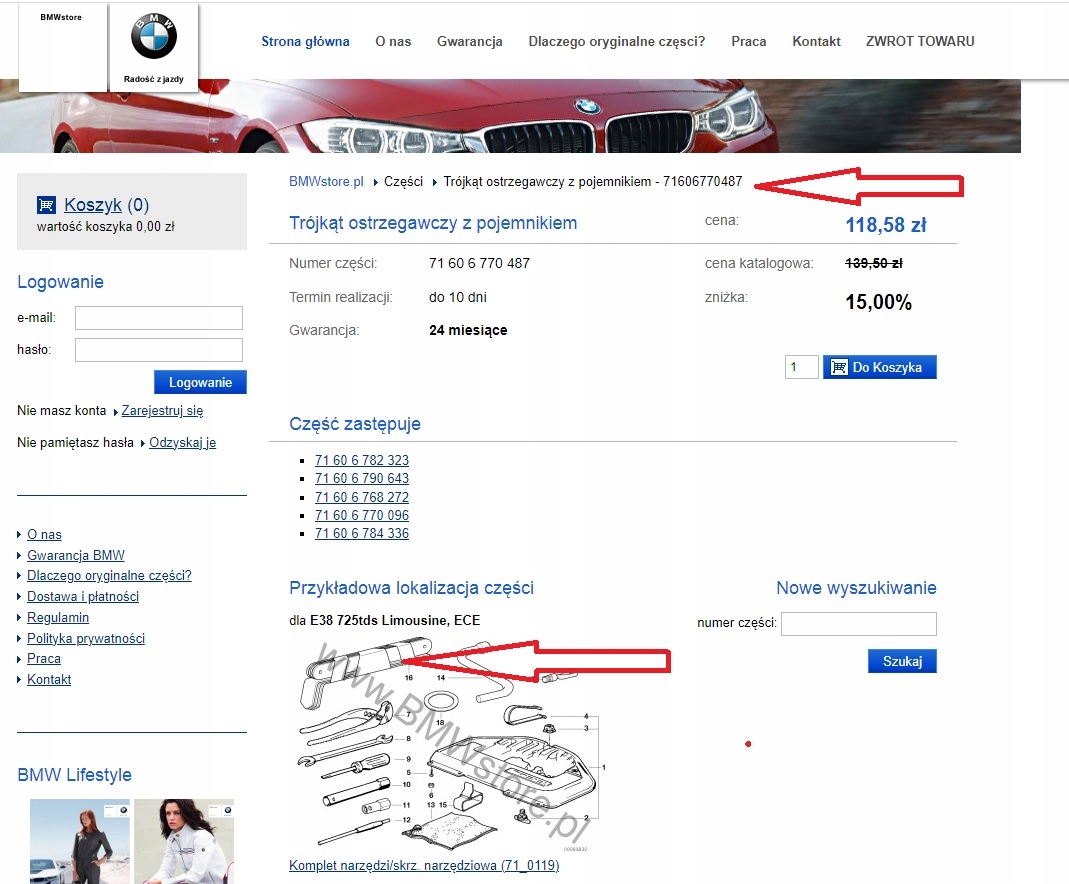Open Kontakt in top navigation
1069x884 pixels.
point(816,42)
